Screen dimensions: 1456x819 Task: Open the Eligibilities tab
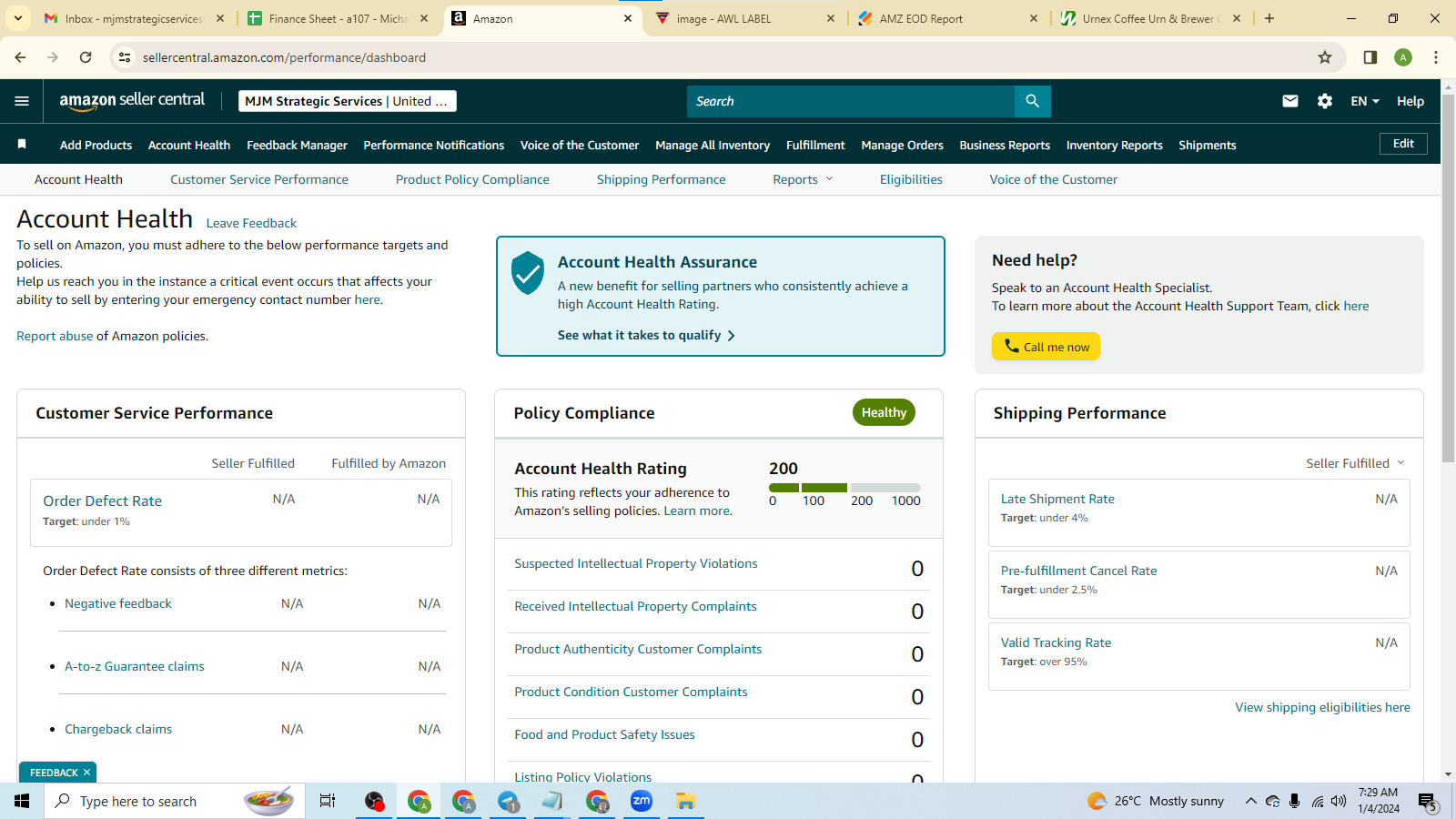click(x=911, y=179)
